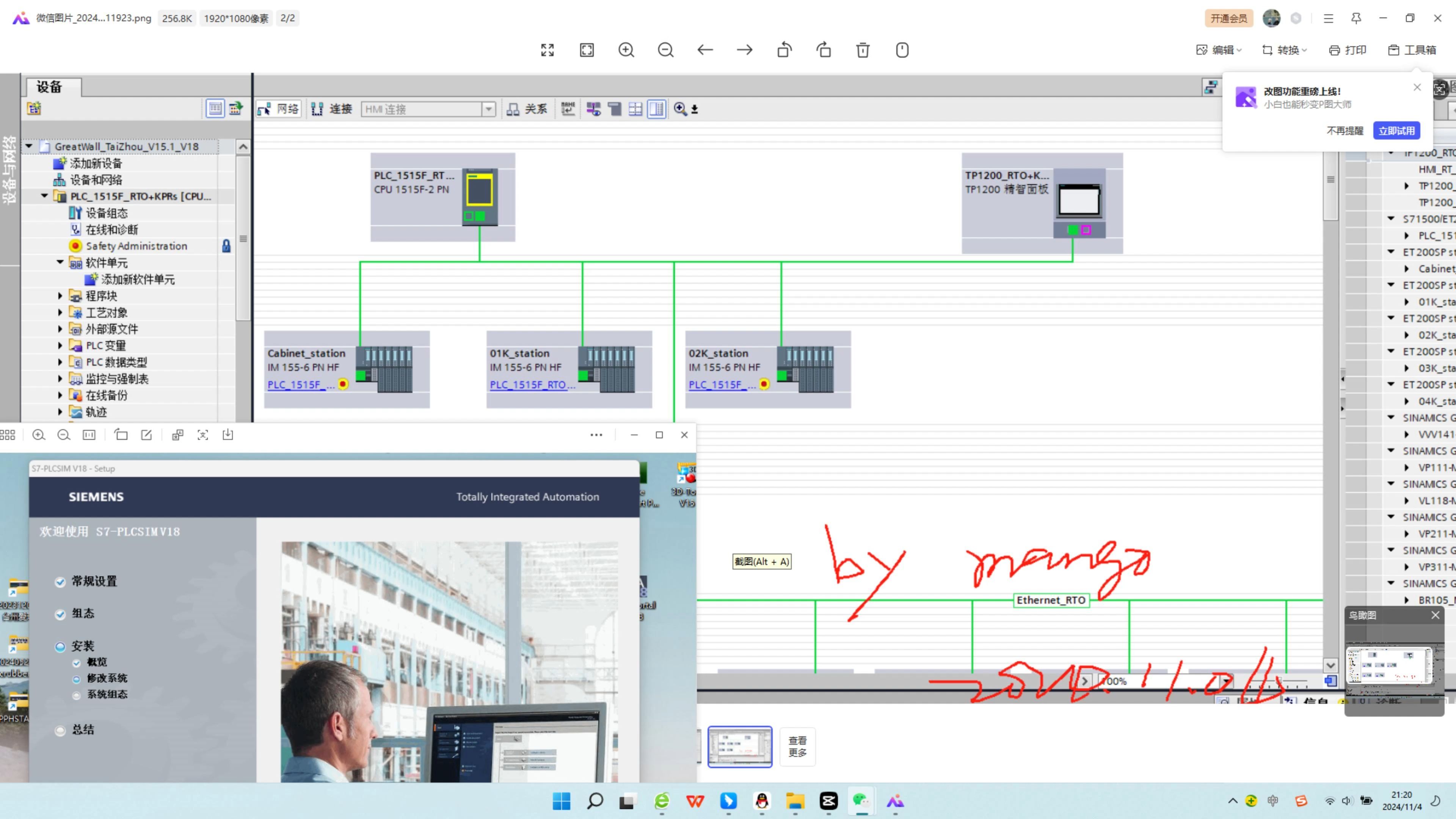
Task: Click 立即试用 in the promo popup
Action: click(1396, 130)
